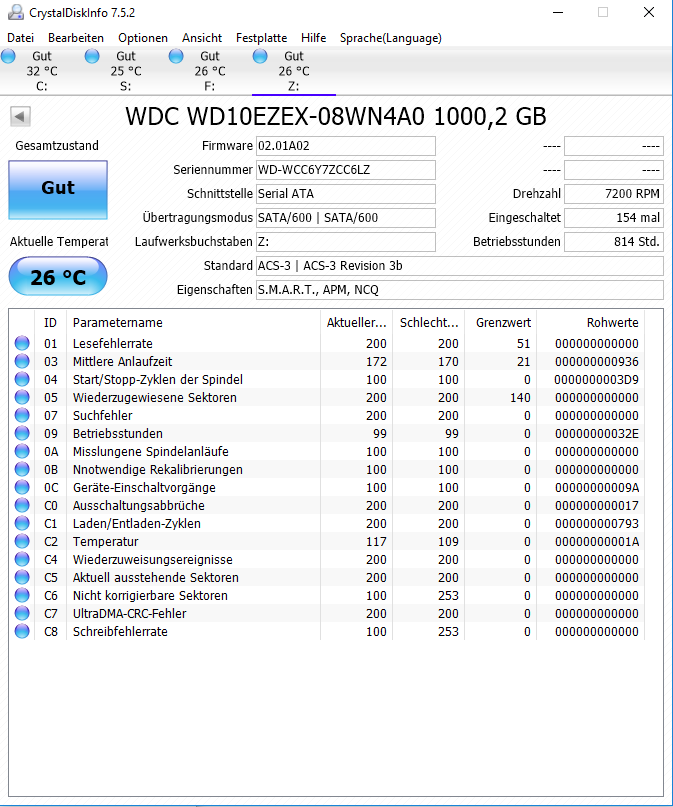Viewport: 673px width, 807px height.
Task: Click status orb for Betriebsstunden attribute row
Action: click(x=22, y=433)
